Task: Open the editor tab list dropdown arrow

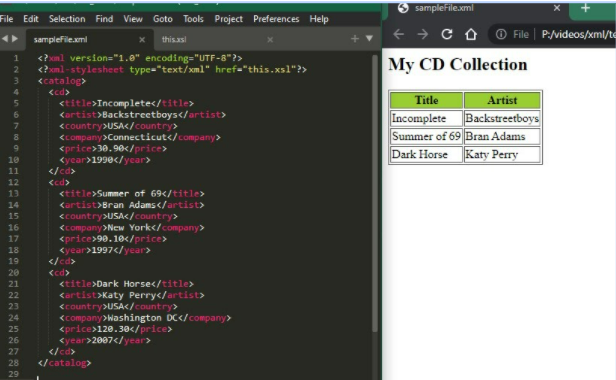Action: click(x=369, y=39)
